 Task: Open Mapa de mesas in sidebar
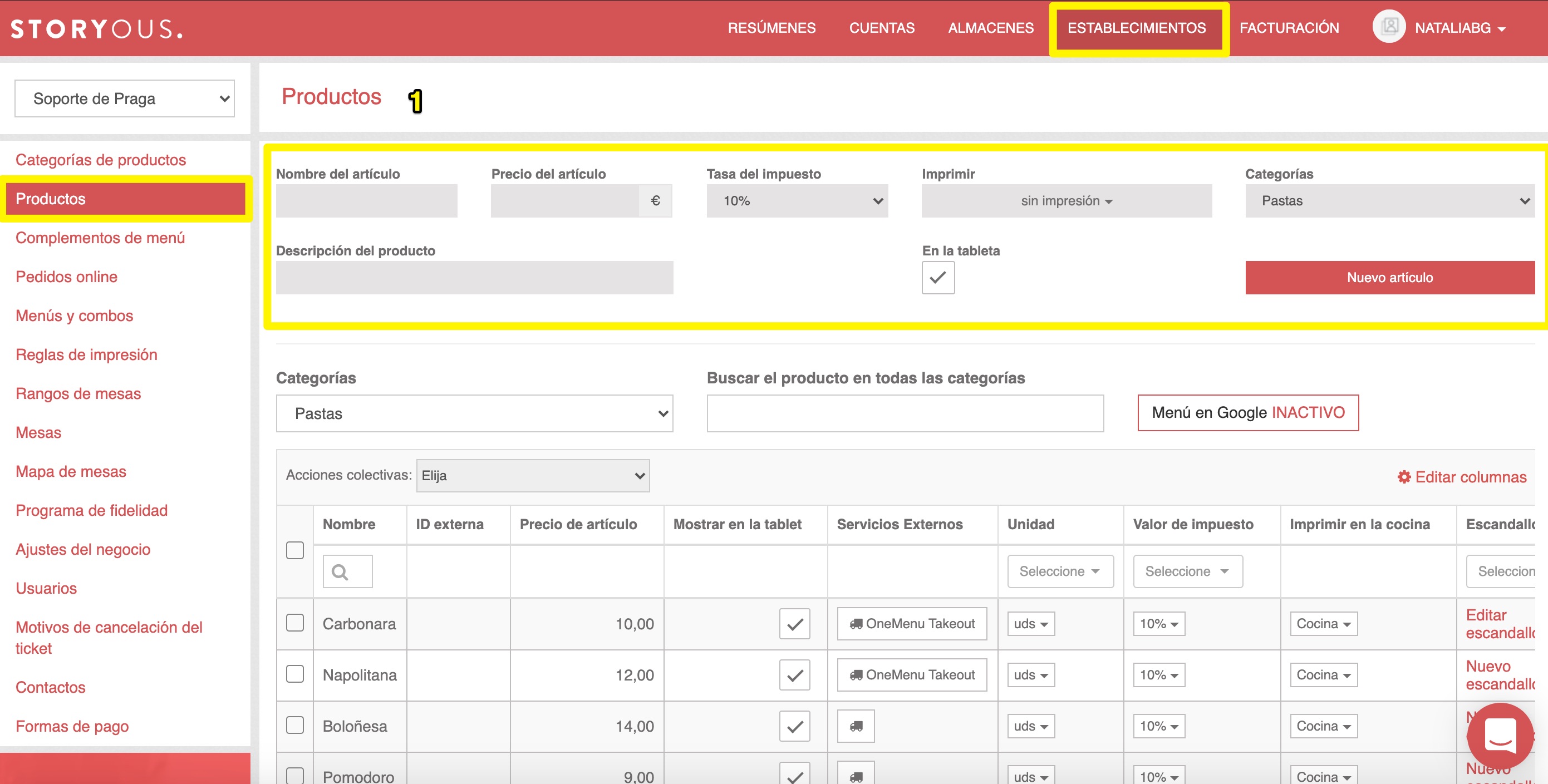[71, 472]
